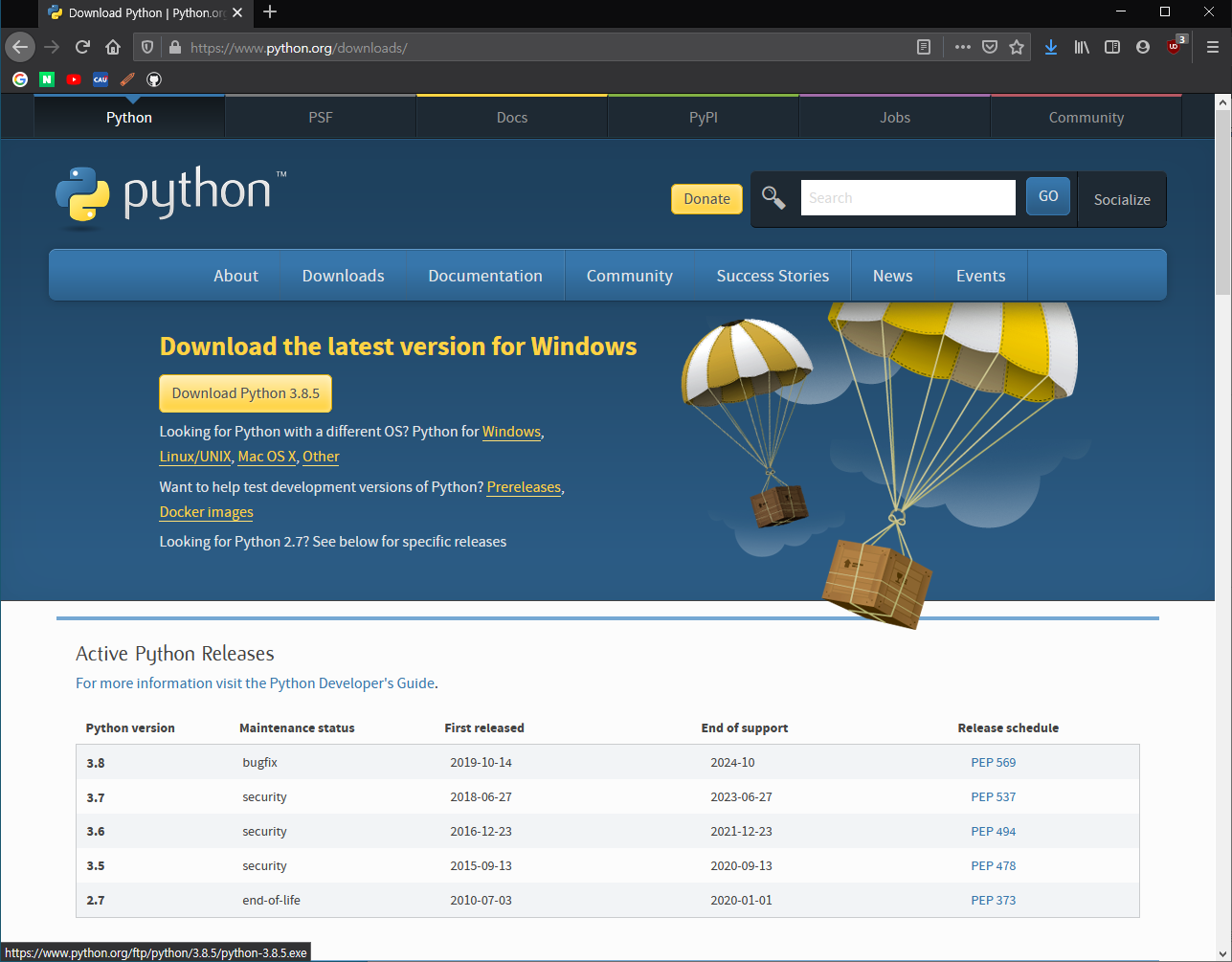
Task: Open PEP 478 release schedule
Action: point(993,866)
